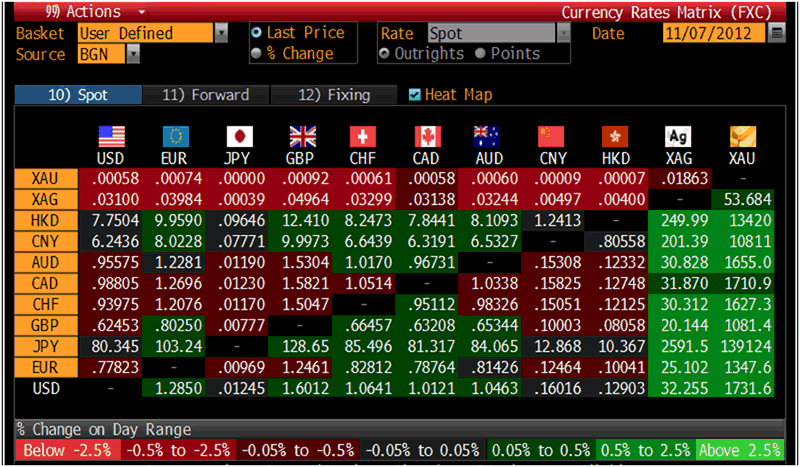The height and width of the screenshot is (467, 800).
Task: Switch to the Forward tab
Action: pos(205,95)
